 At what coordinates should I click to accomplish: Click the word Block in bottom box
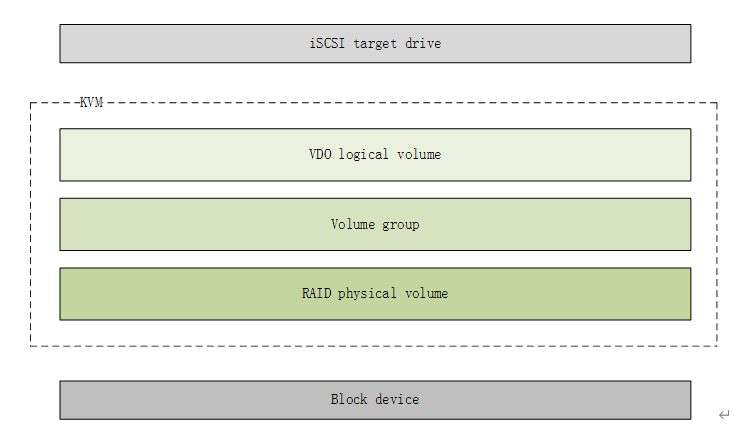coord(349,399)
